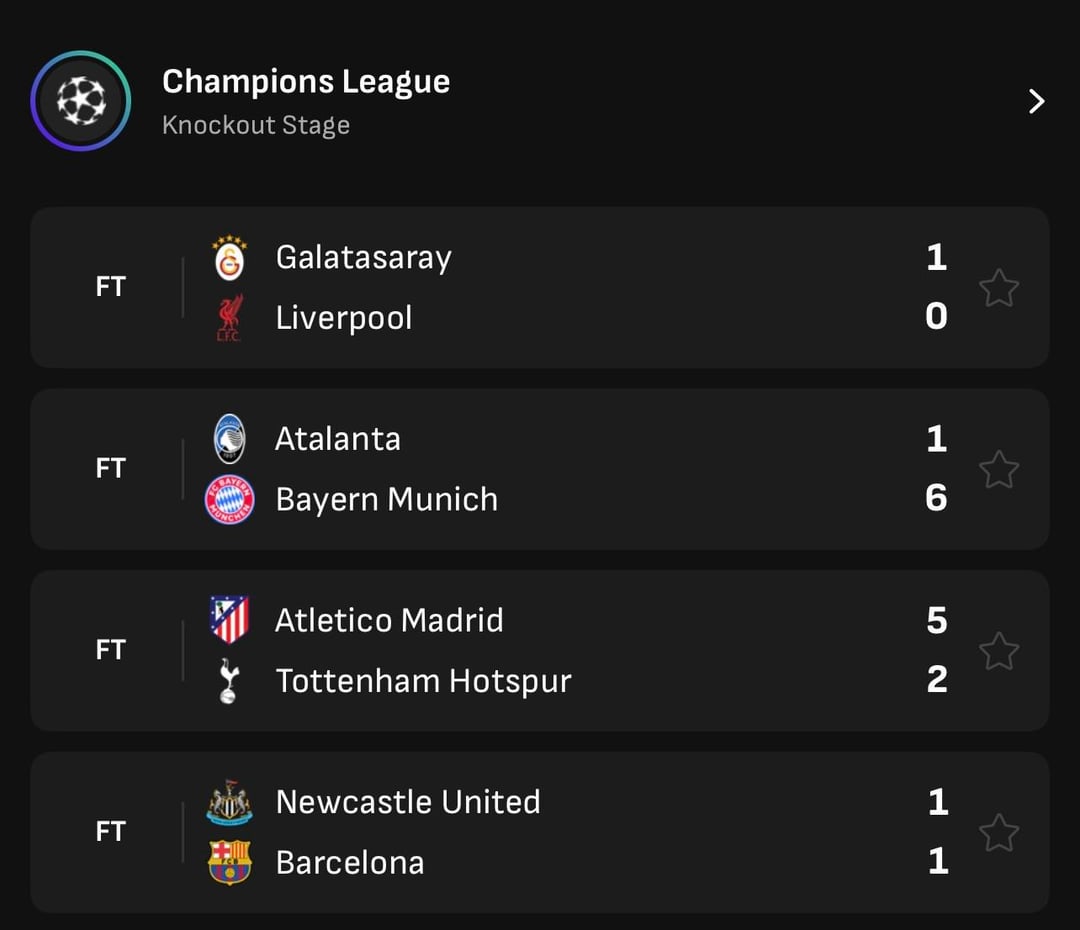Click the Liverpool team crest
This screenshot has width=1080, height=930.
tap(229, 318)
